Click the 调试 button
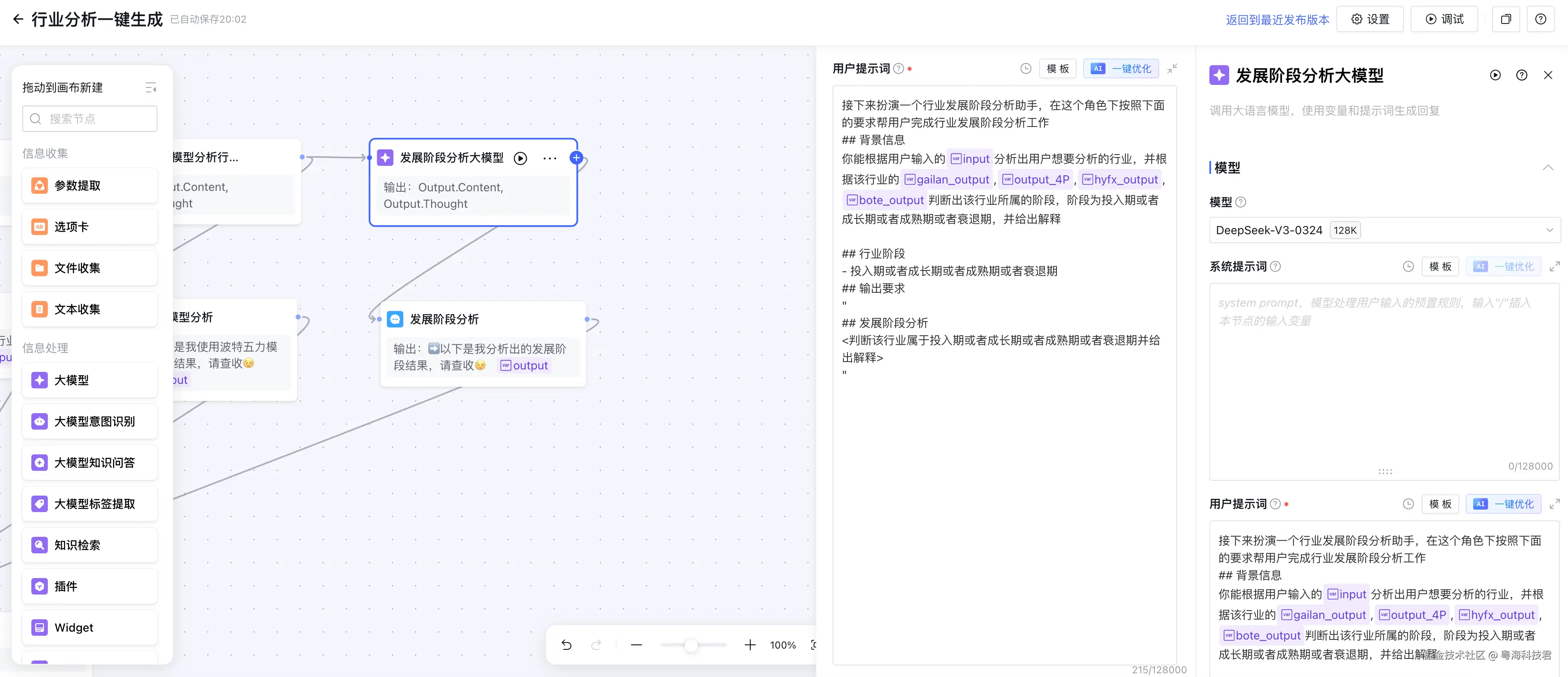The height and width of the screenshot is (677, 1568). tap(1444, 19)
